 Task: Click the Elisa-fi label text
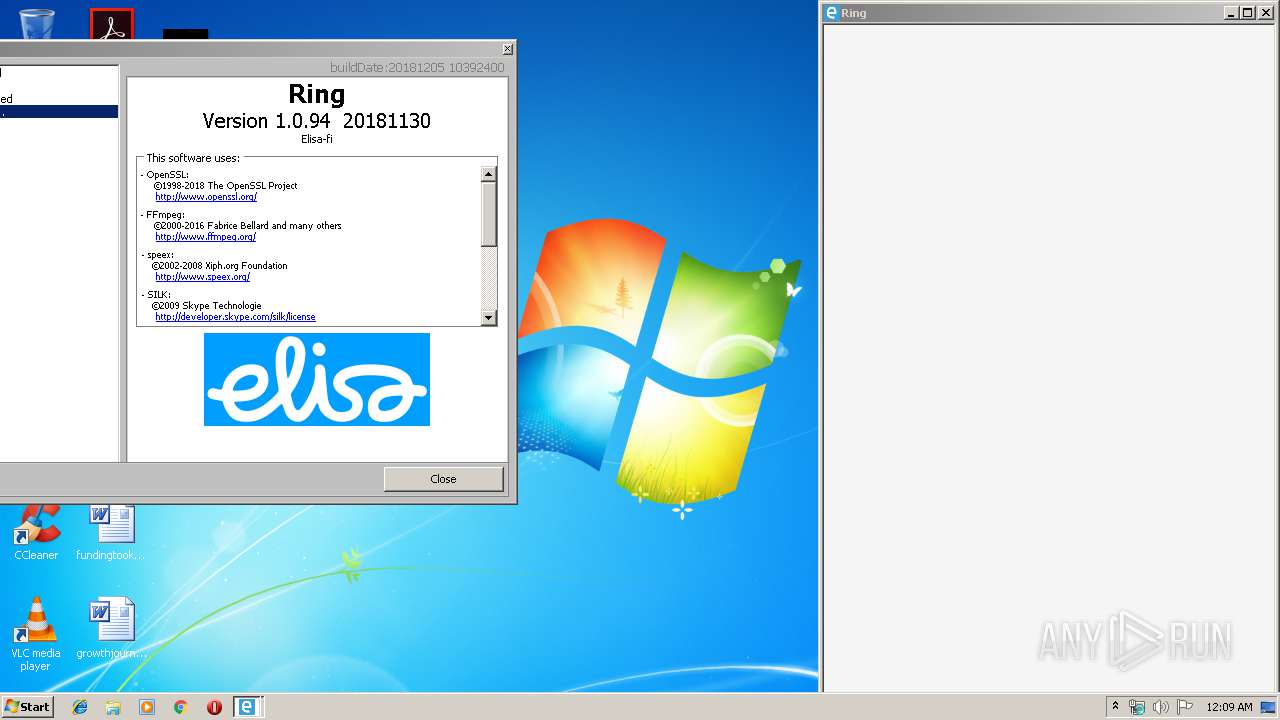[x=317, y=140]
